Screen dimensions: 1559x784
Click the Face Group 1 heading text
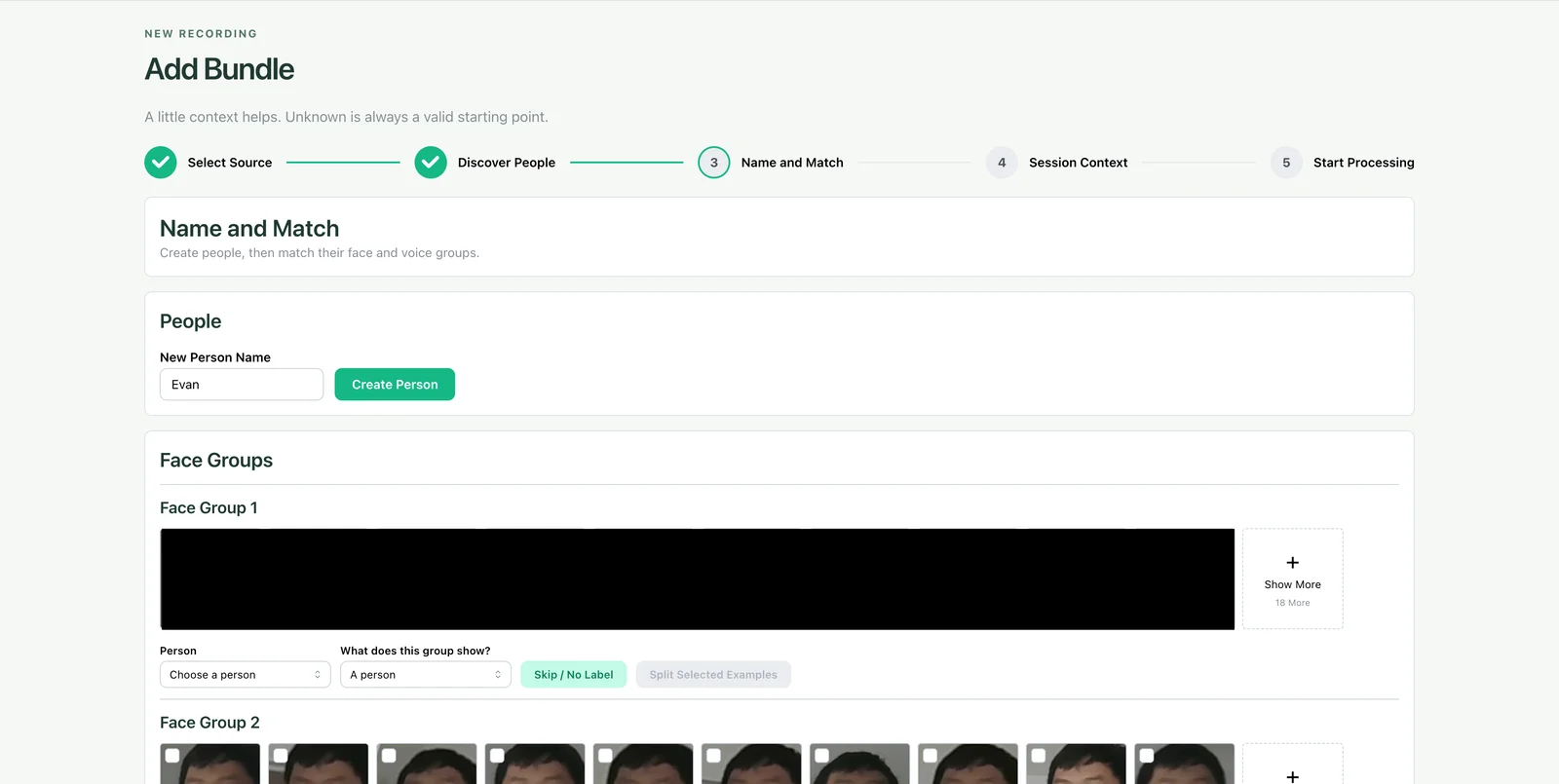point(209,508)
